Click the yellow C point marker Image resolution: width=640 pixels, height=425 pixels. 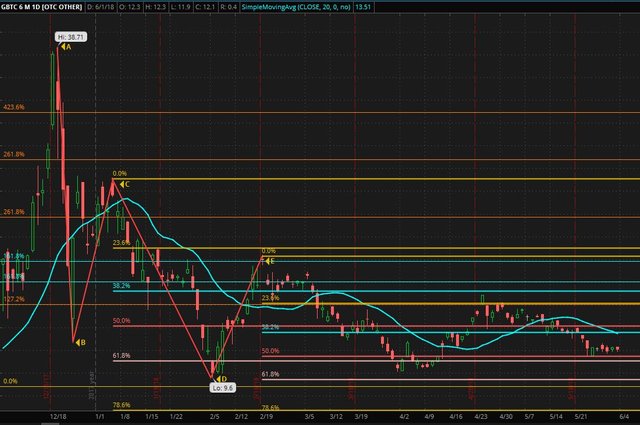point(125,185)
